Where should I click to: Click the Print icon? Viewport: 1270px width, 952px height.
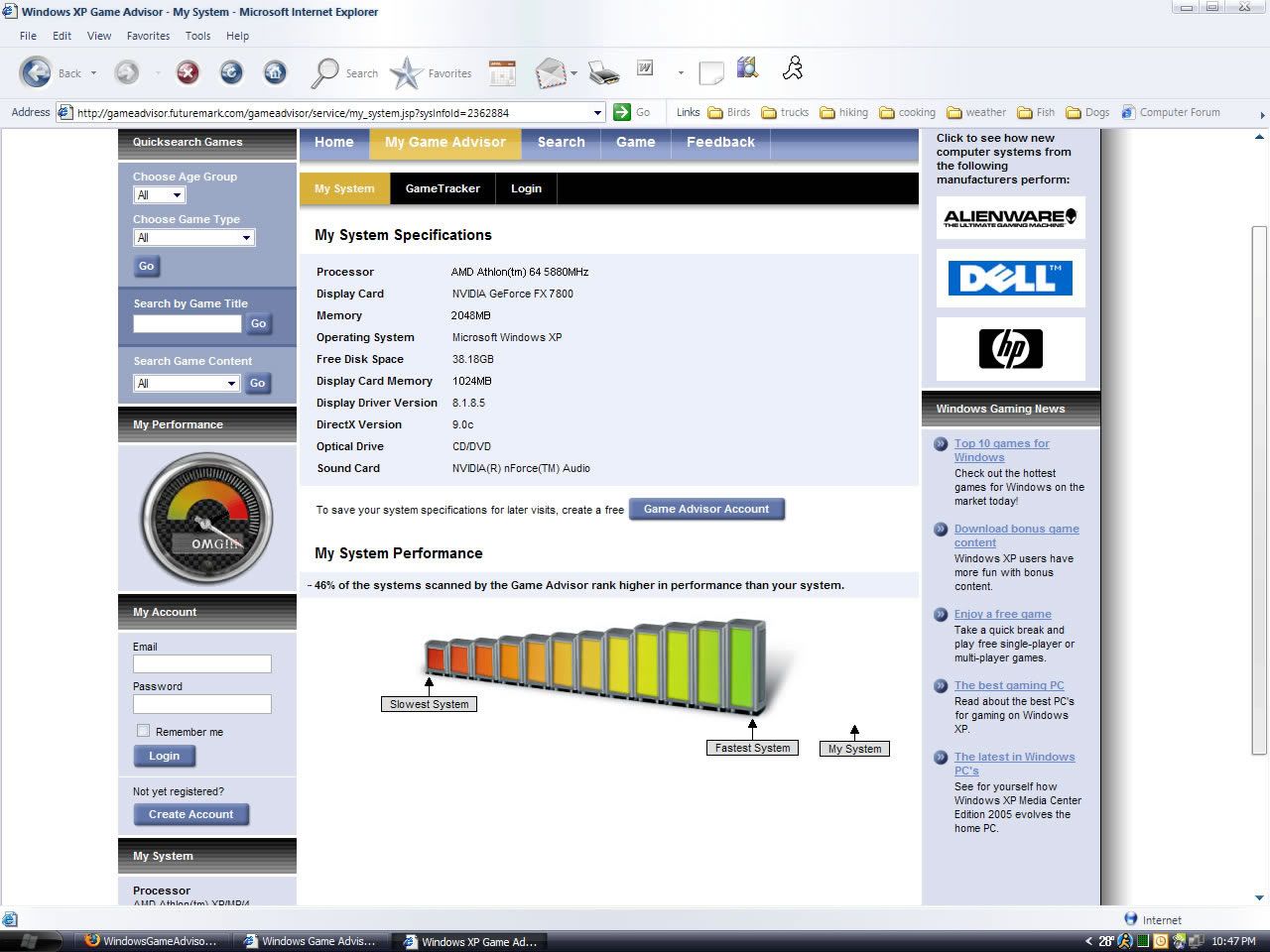tap(603, 72)
